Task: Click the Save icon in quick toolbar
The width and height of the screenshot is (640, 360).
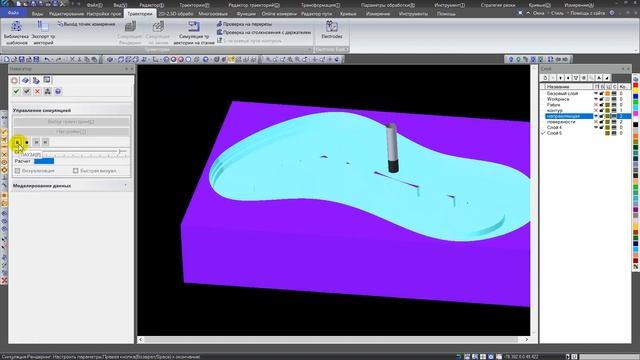Action: 22,60
